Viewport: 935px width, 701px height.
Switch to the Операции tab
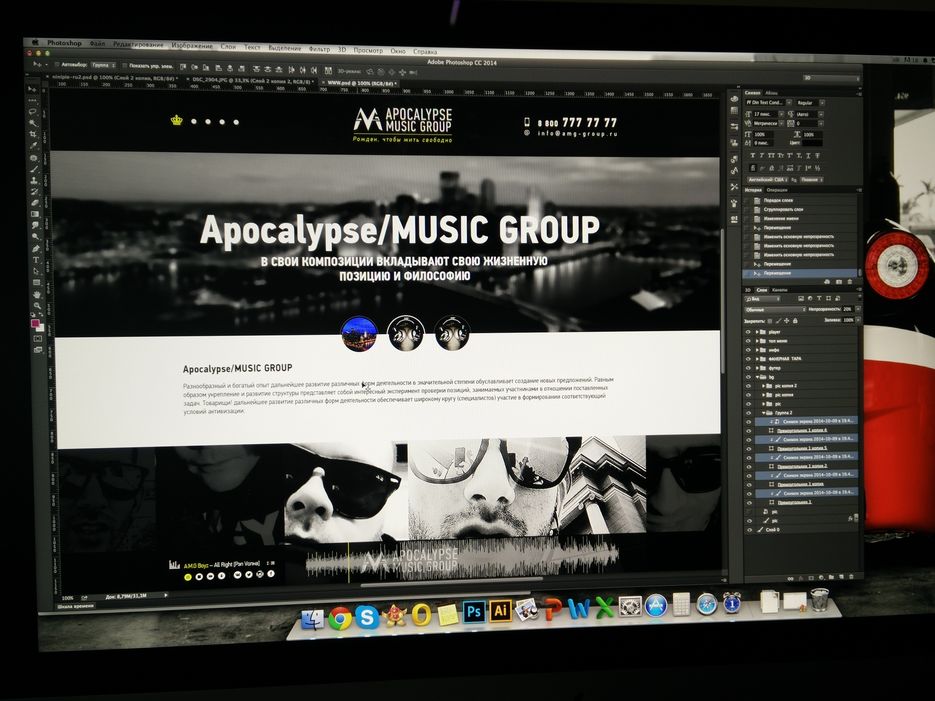click(777, 190)
